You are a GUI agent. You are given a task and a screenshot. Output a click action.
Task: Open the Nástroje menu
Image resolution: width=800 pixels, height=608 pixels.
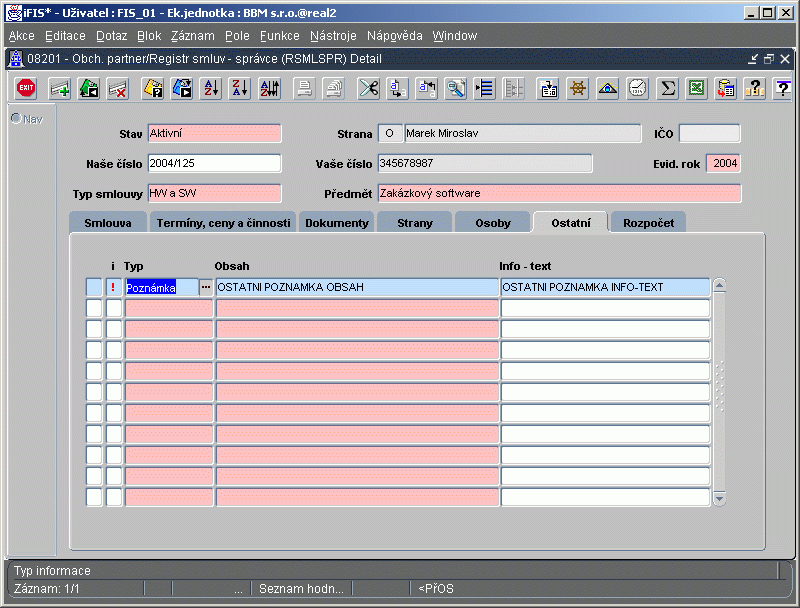point(334,36)
